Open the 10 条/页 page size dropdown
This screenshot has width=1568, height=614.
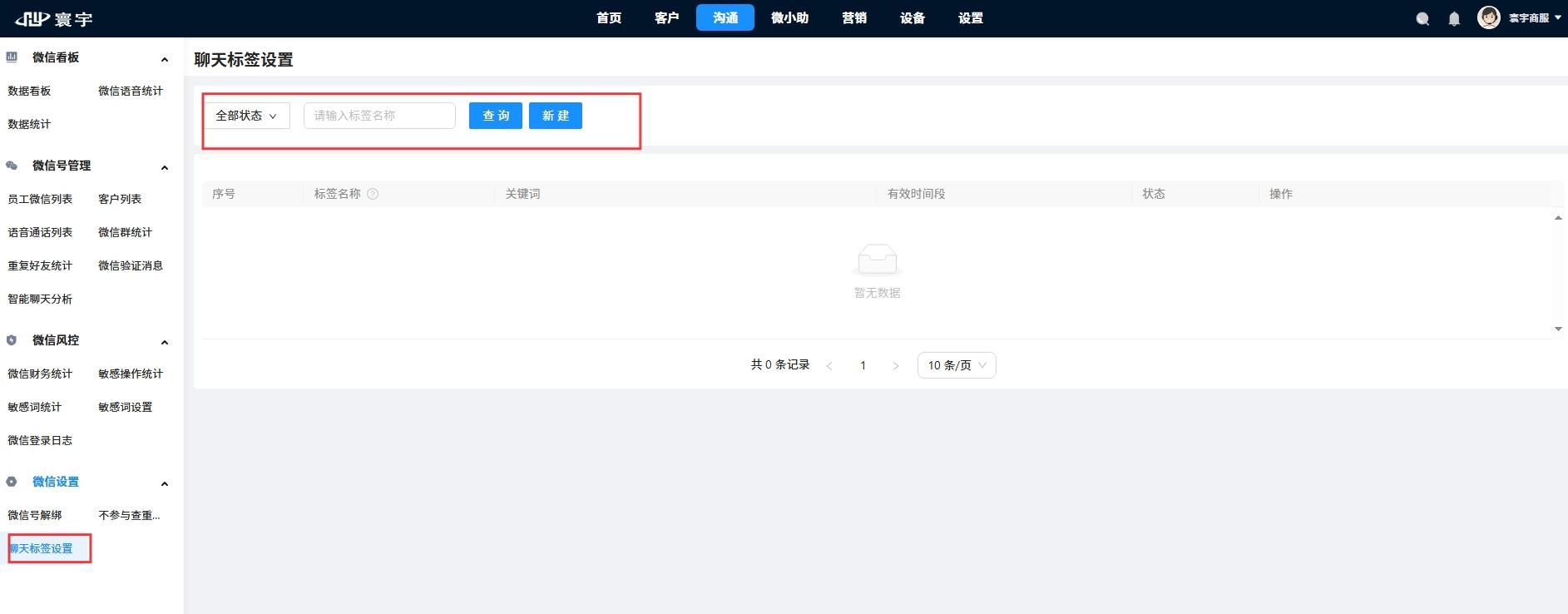point(957,365)
